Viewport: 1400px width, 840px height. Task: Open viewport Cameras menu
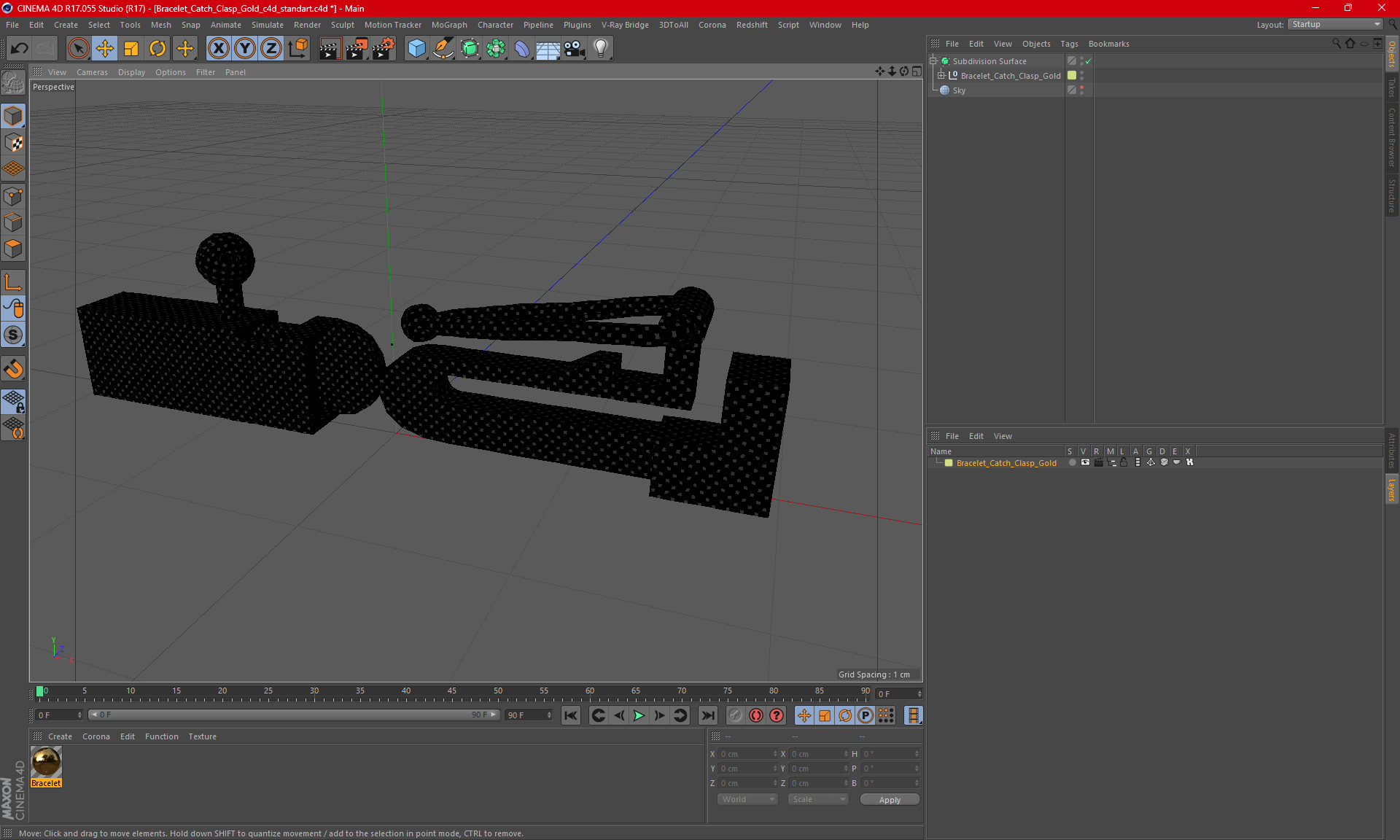[x=92, y=72]
